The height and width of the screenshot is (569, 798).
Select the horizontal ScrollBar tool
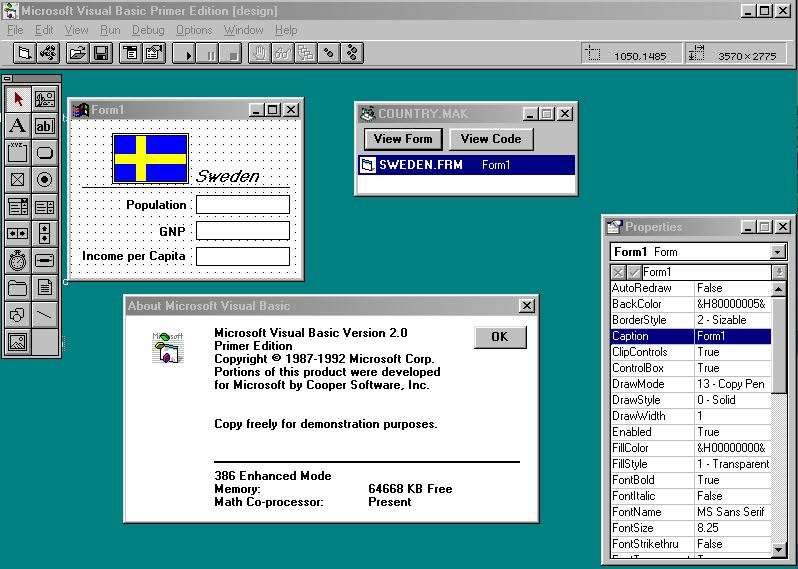(x=18, y=234)
